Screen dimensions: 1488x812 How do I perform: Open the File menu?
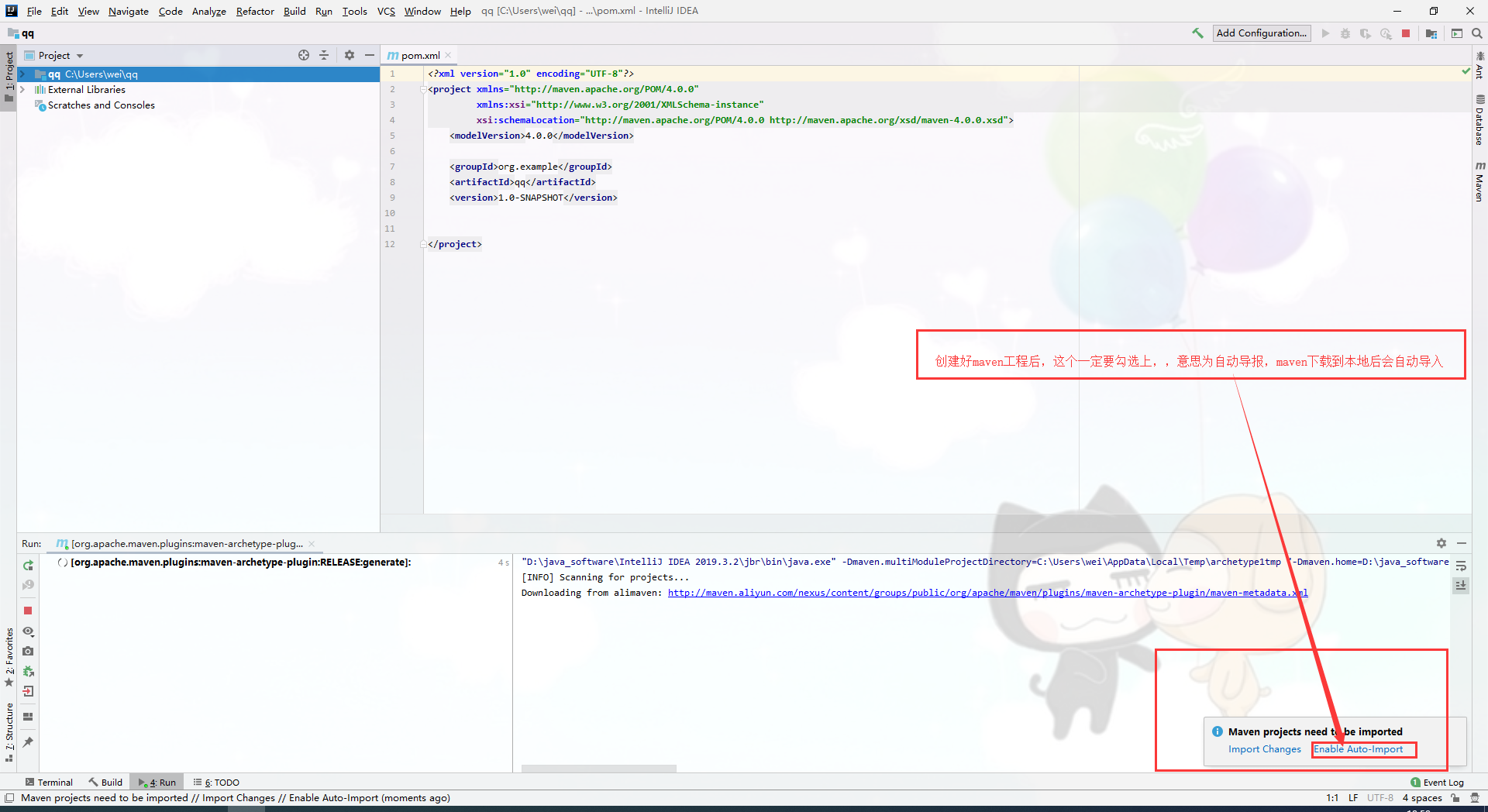34,11
